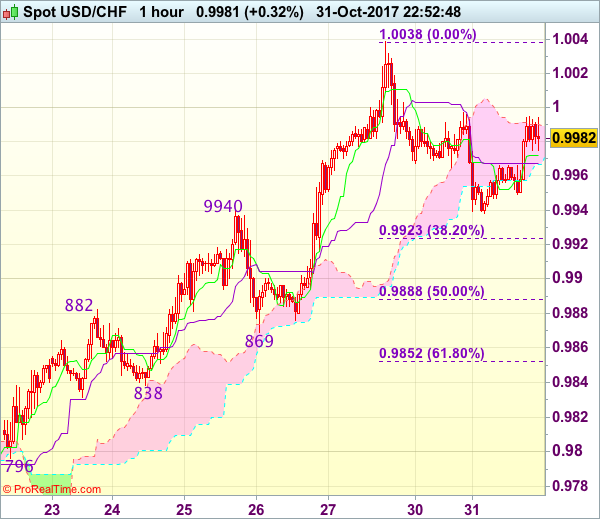Click date label '26' on time axis

[256, 510]
